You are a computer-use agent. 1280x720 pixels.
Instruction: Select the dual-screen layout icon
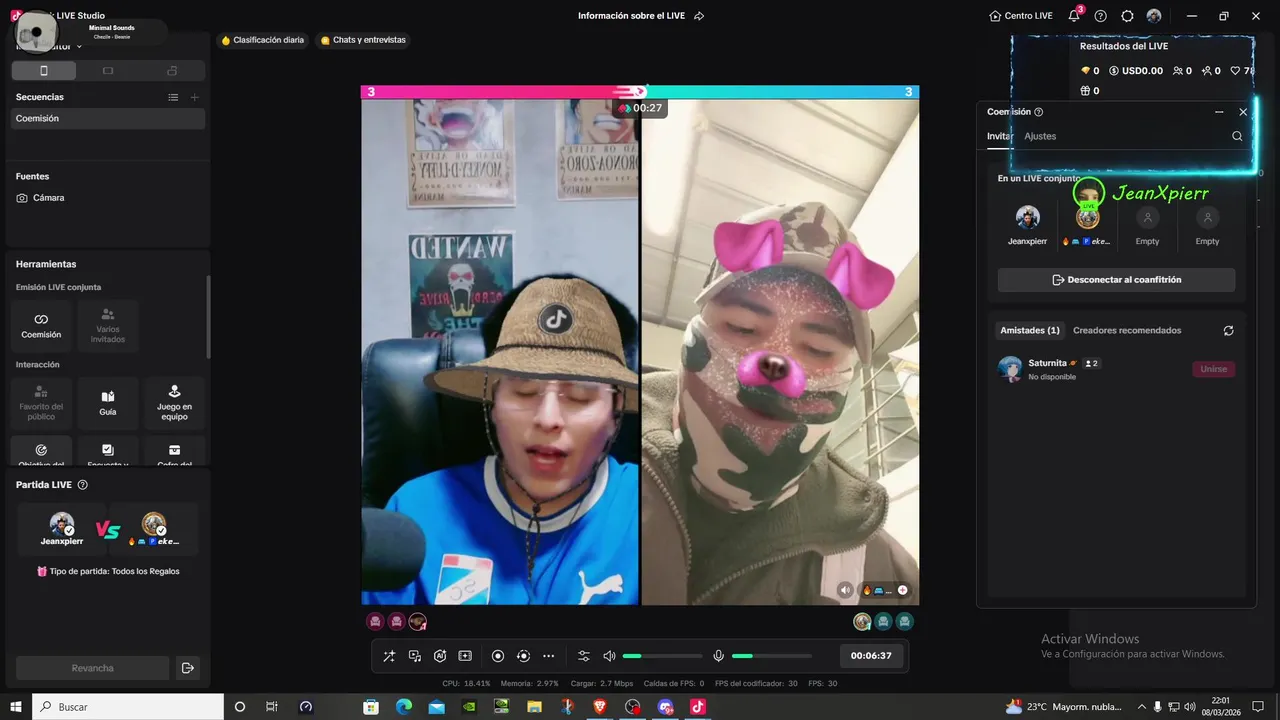(x=172, y=71)
